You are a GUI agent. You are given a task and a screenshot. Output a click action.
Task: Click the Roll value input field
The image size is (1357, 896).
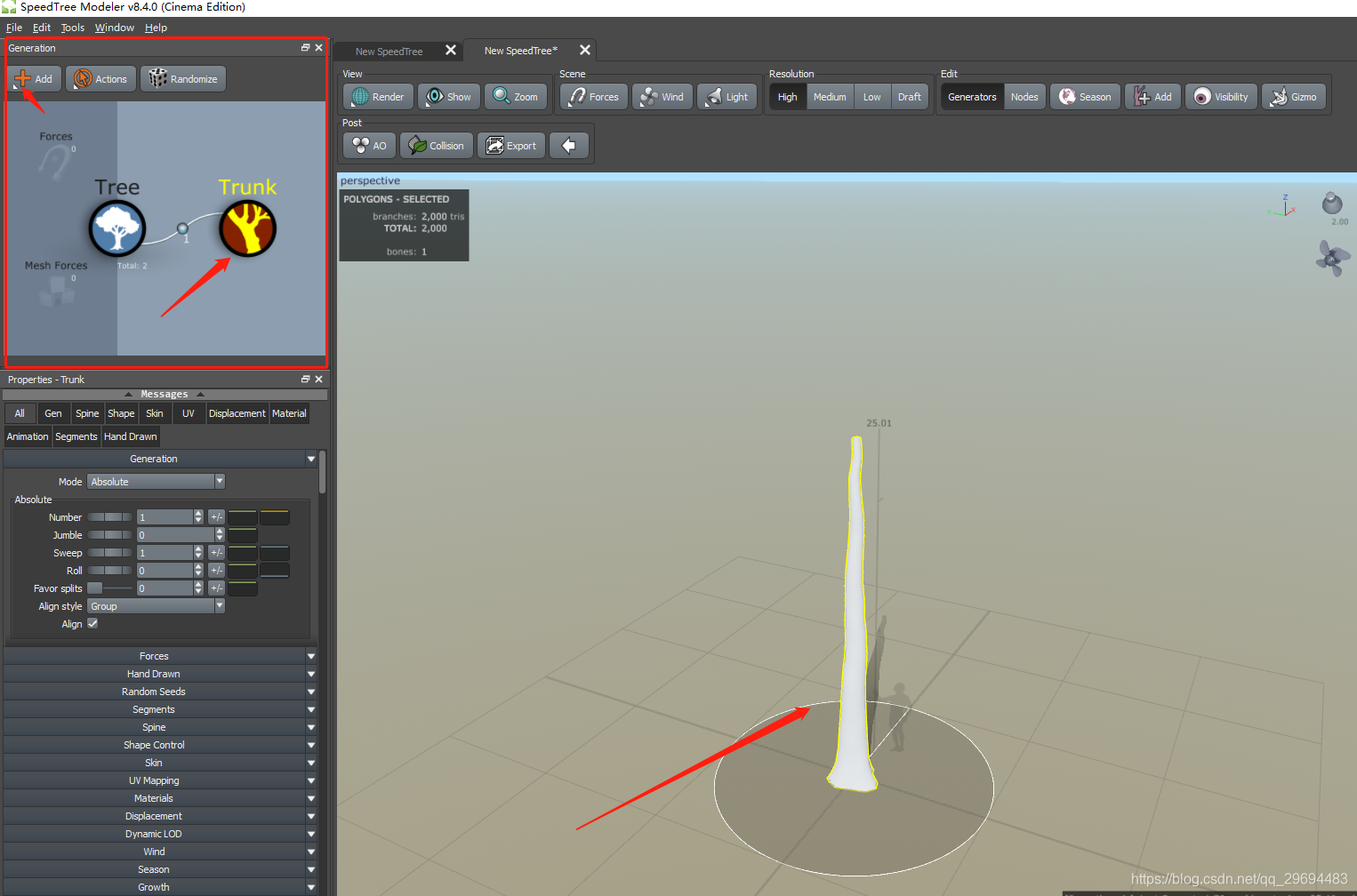[x=165, y=570]
